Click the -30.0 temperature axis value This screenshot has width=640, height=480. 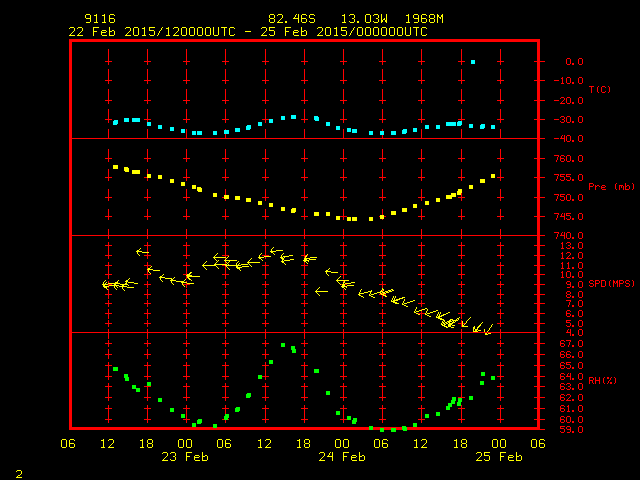[569, 120]
